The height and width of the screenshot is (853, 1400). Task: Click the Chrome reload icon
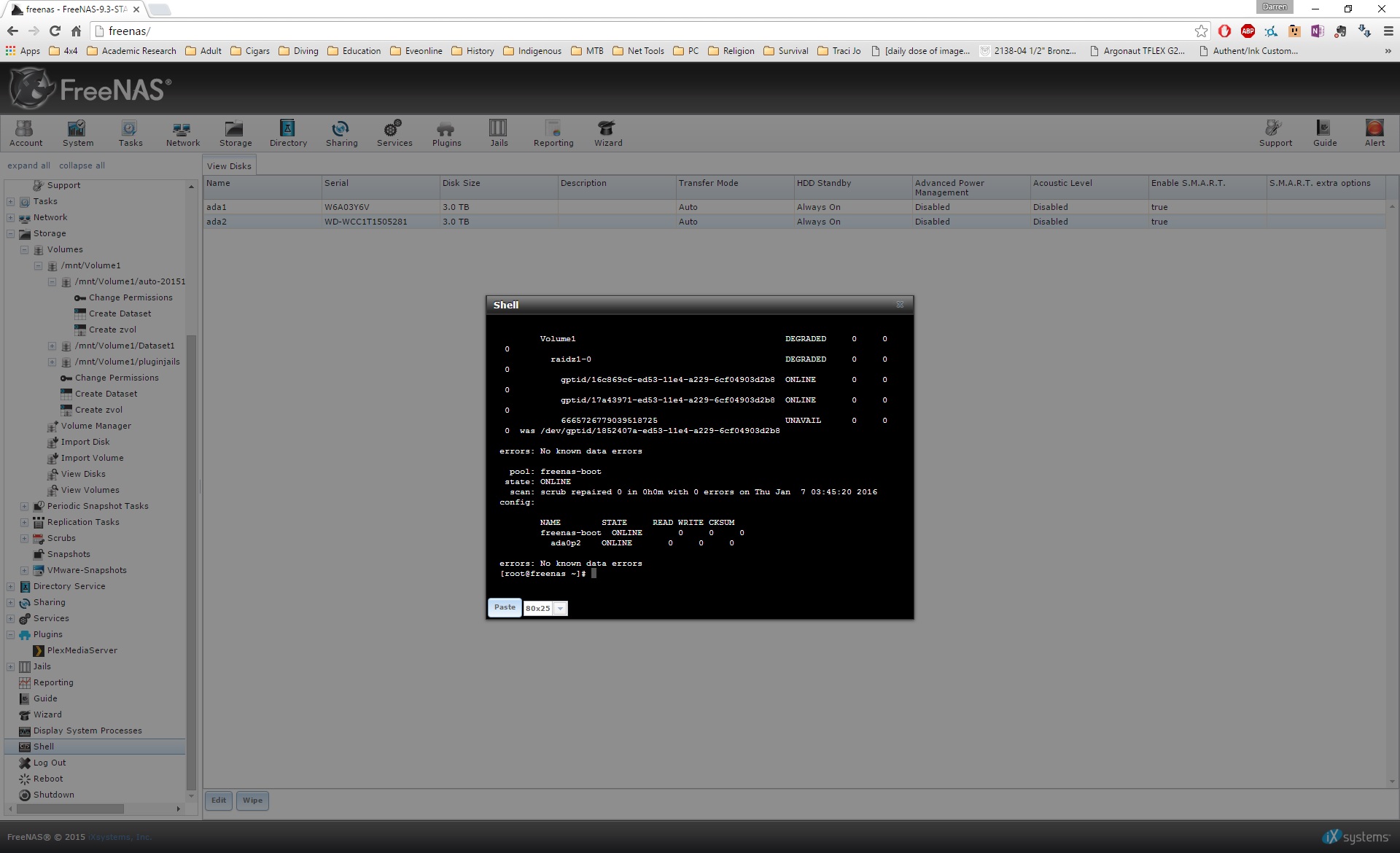(55, 31)
